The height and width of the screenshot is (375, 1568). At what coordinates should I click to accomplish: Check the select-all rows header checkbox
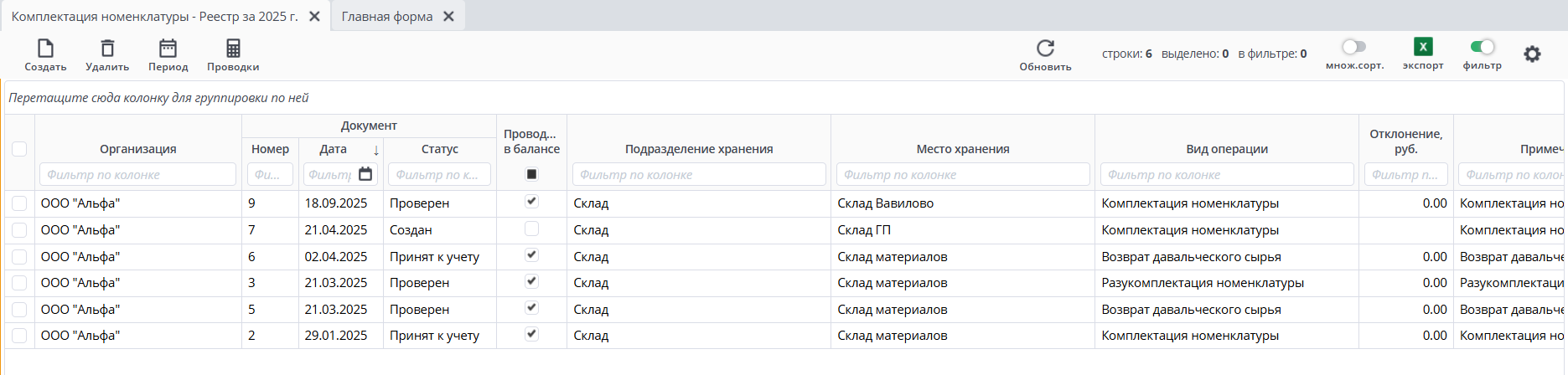19,149
